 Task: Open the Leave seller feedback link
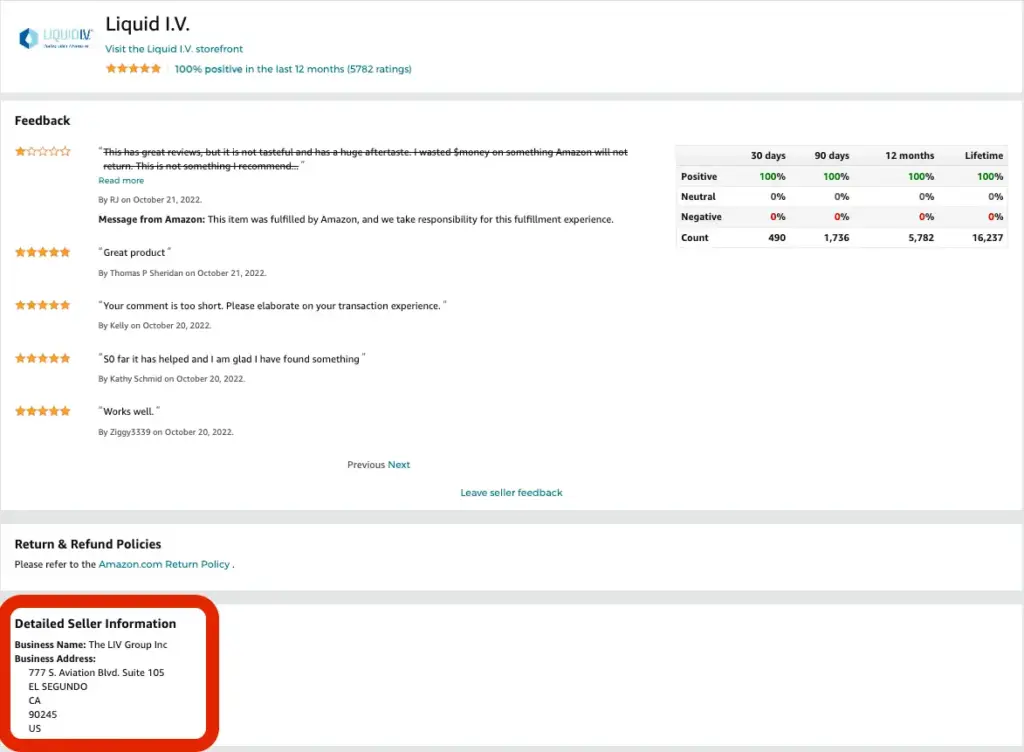click(511, 493)
